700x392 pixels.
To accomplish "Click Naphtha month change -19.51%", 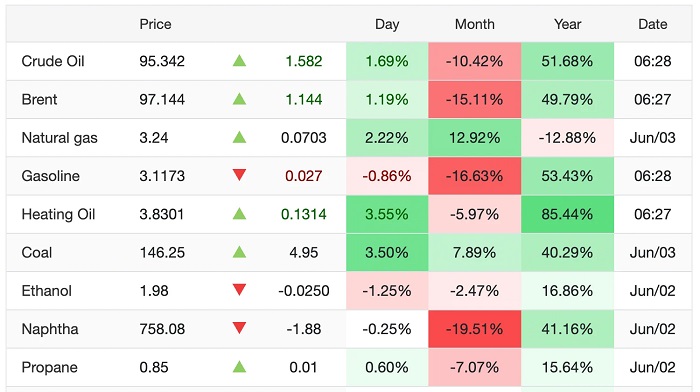I will [x=475, y=329].
